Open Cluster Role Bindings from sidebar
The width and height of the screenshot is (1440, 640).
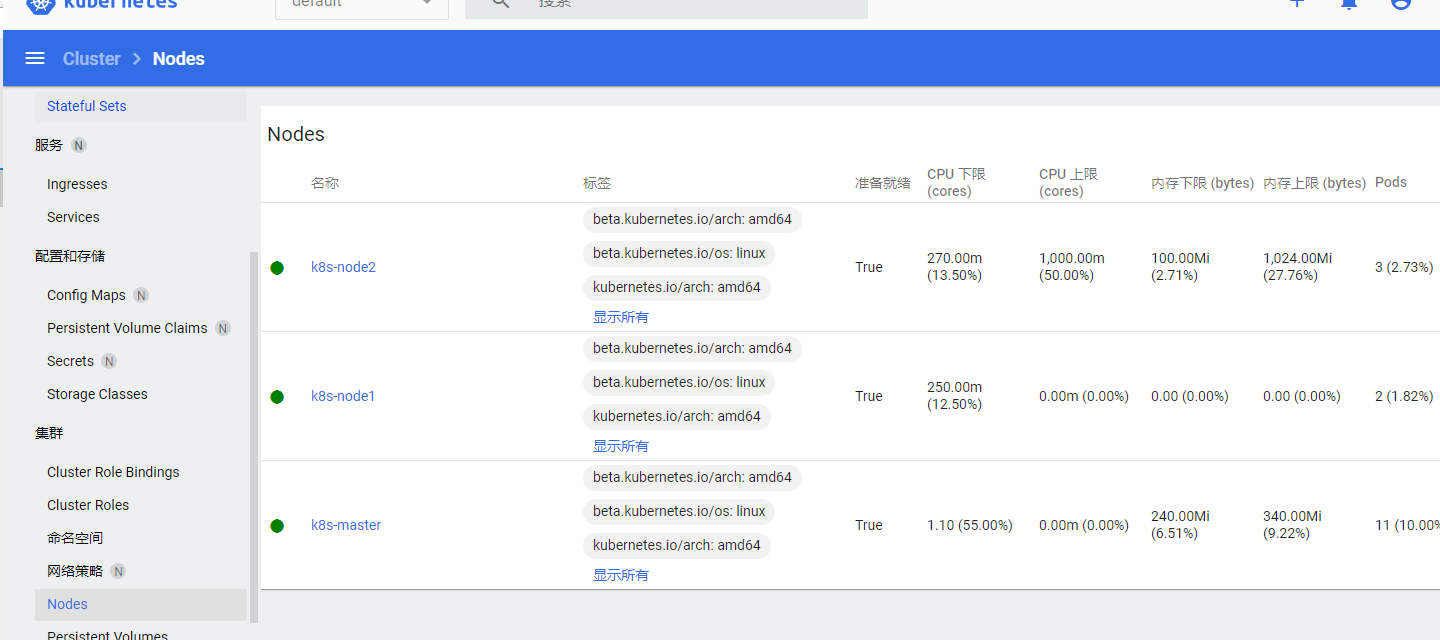(x=113, y=471)
